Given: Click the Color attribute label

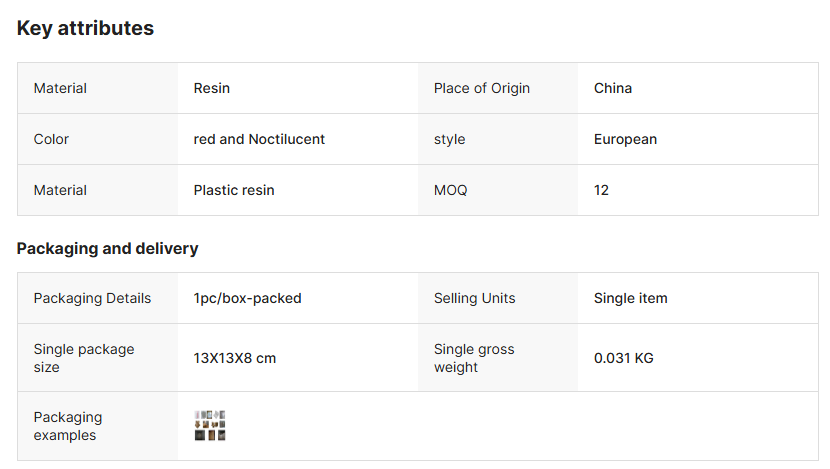Looking at the screenshot, I should coord(51,139).
